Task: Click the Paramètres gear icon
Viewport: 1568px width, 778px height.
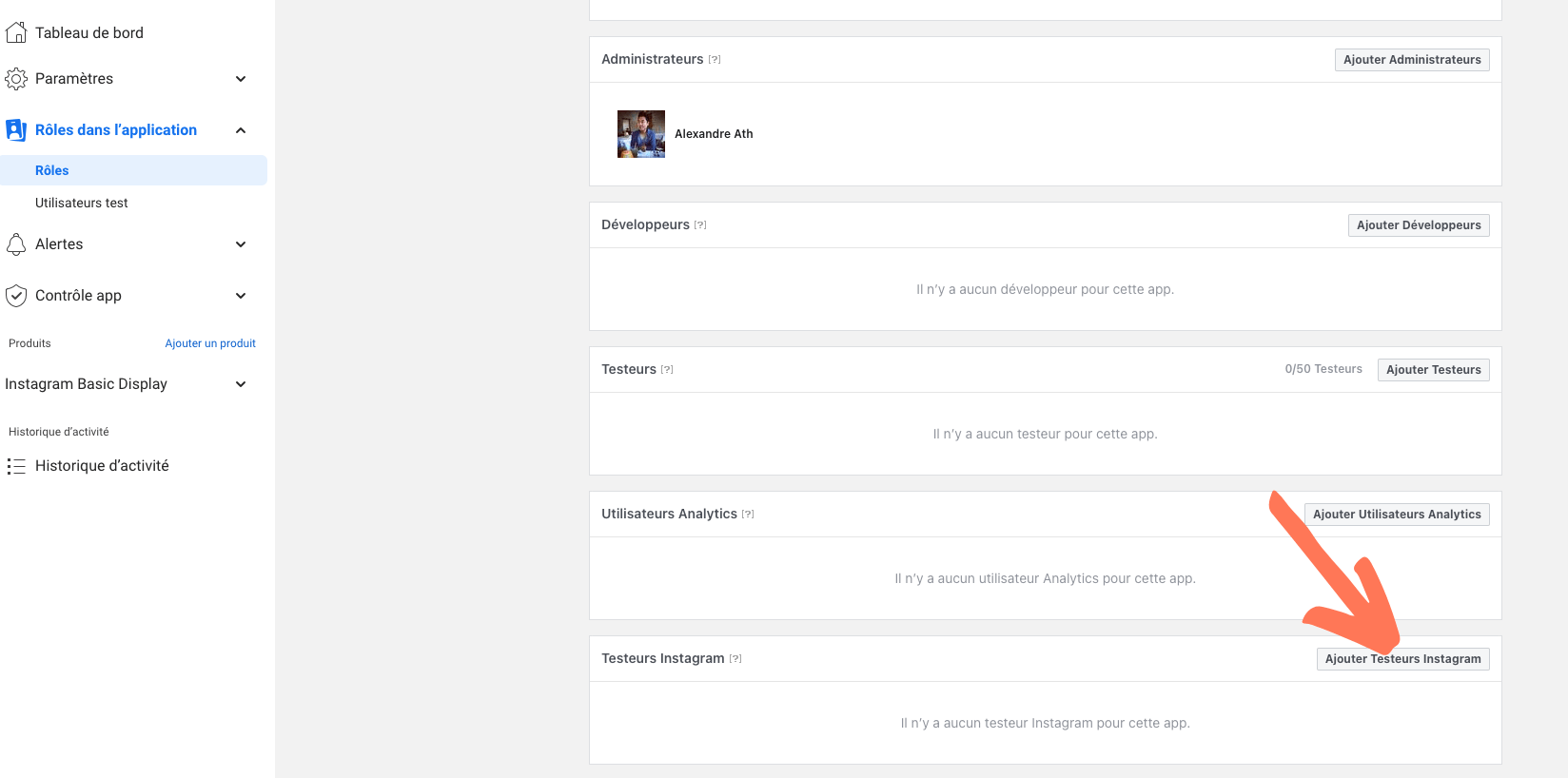Action: tap(16, 79)
